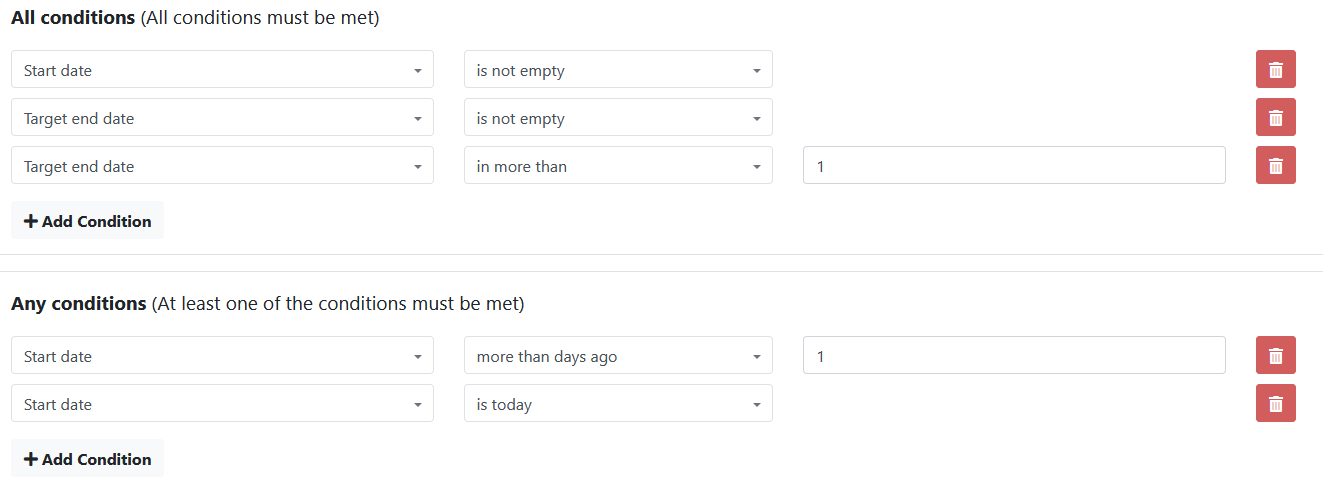Viewport: 1323px width, 487px height.
Task: Expand the is today operator dropdown
Action: coord(618,404)
